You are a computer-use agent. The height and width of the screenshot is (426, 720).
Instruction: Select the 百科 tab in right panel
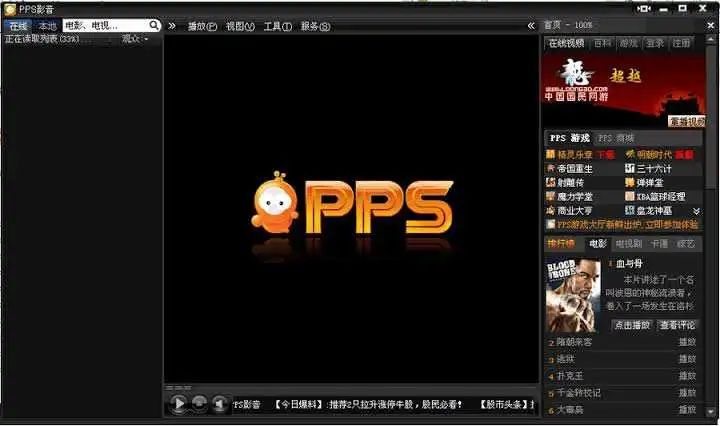[x=602, y=43]
